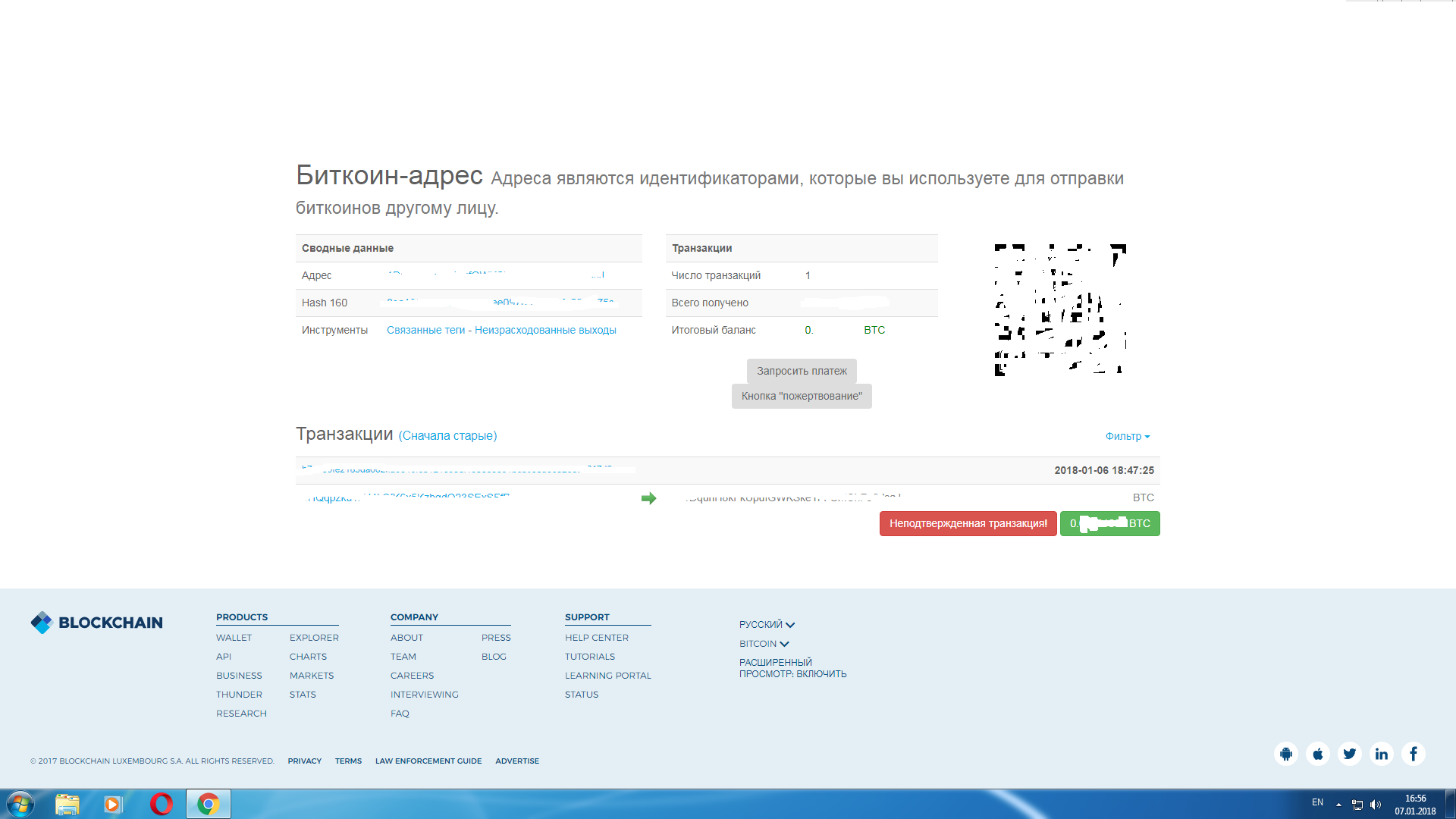Expand the Bitcoin currency dropdown
Image resolution: width=1456 pixels, height=819 pixels.
pos(764,644)
